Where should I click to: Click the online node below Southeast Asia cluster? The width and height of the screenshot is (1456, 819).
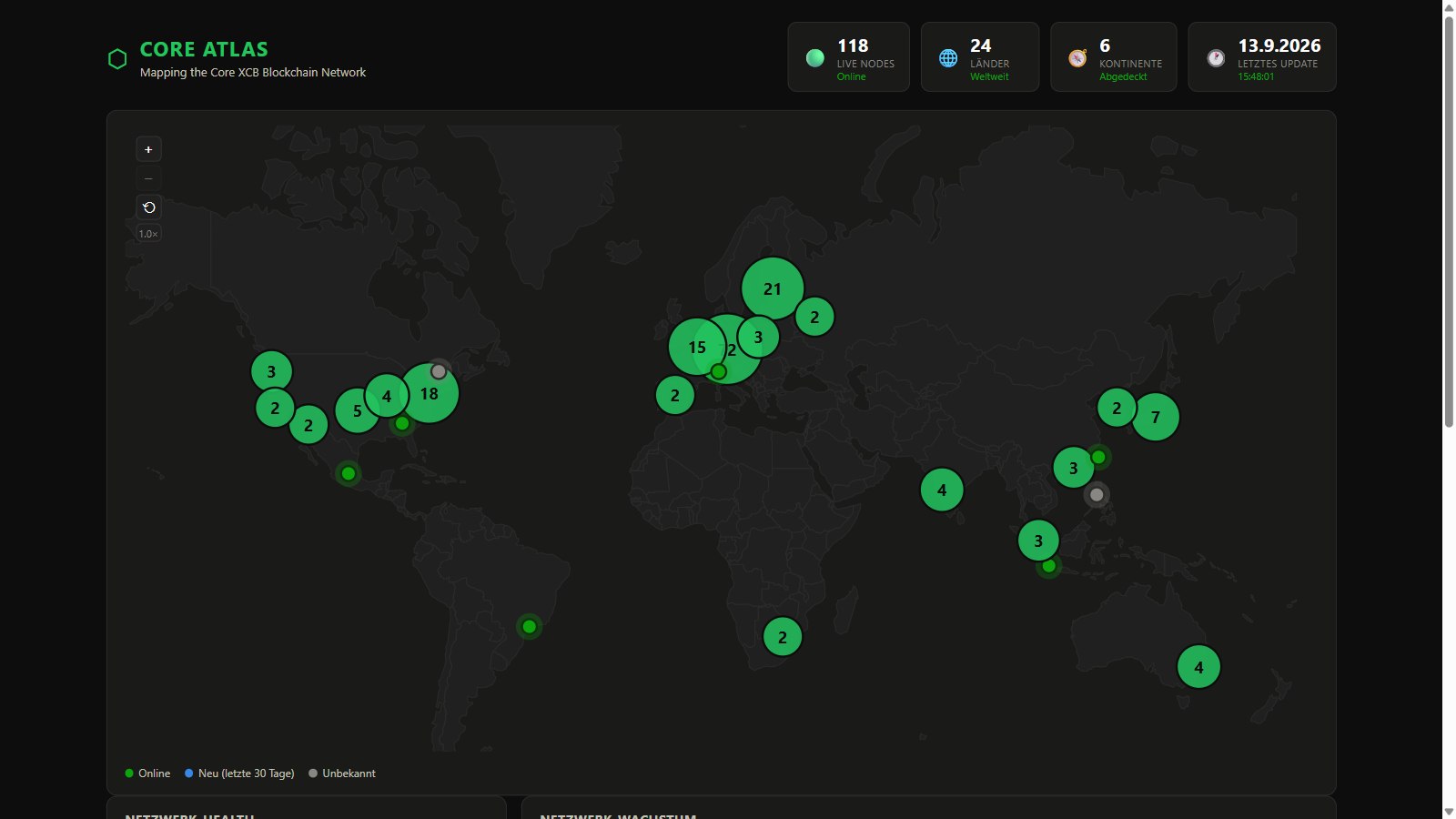1049,566
